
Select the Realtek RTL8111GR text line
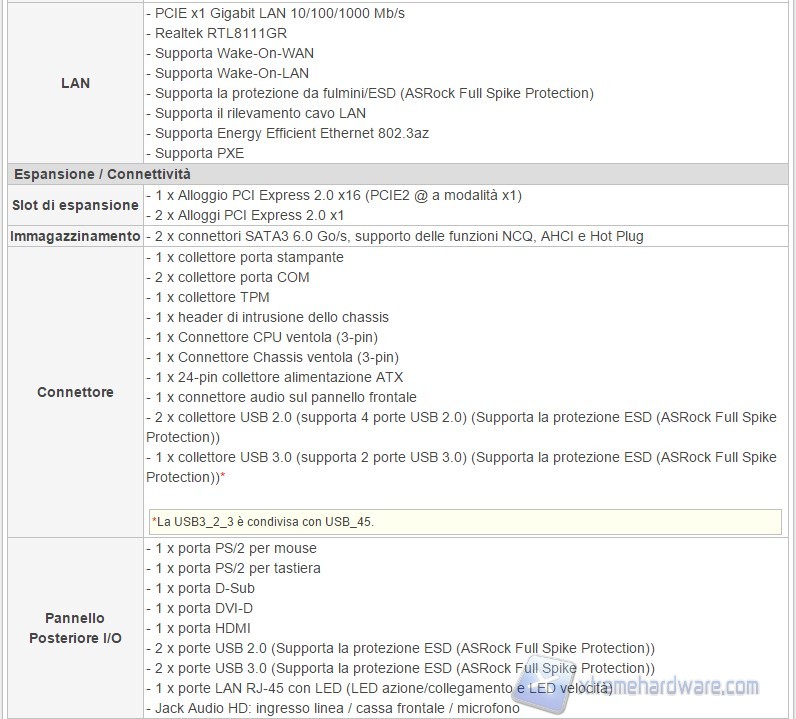coord(208,33)
